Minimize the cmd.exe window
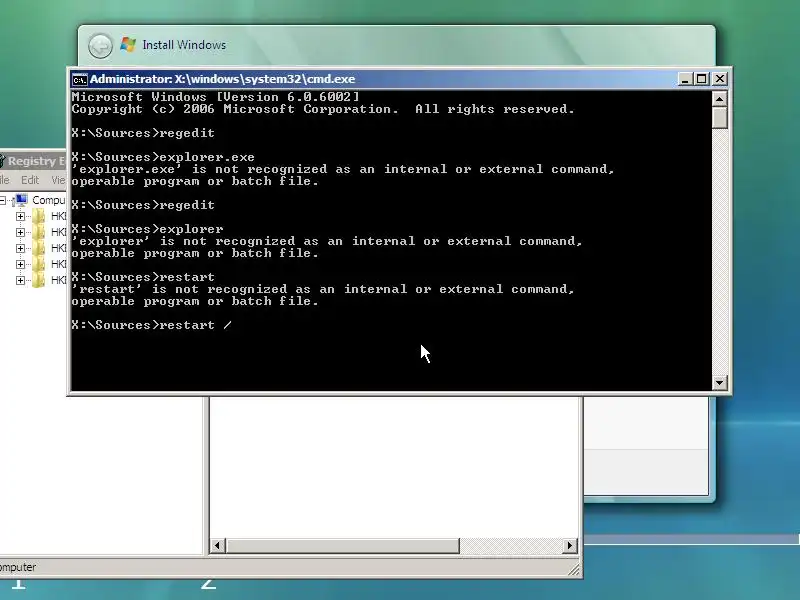This screenshot has height=600, width=800. (685, 79)
